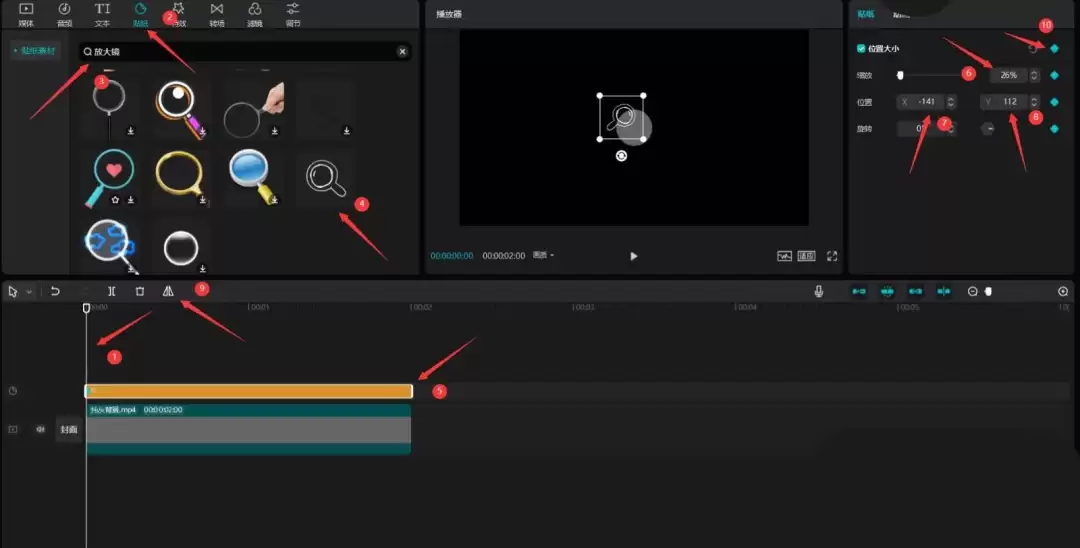This screenshot has width=1080, height=548.
Task: Click the delete trash icon
Action: [x=140, y=291]
